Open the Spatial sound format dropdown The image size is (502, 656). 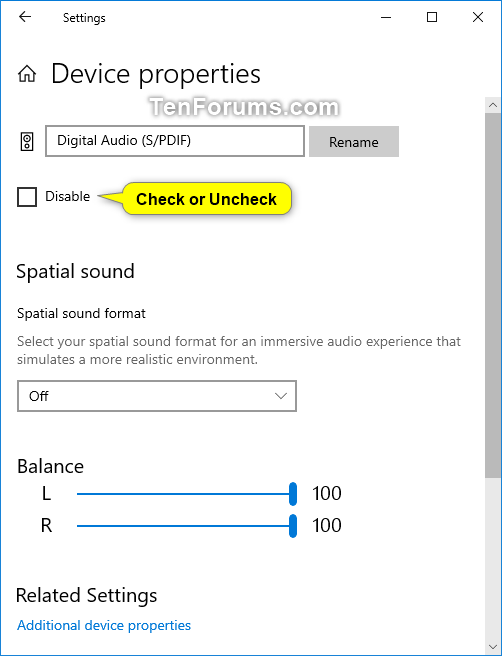(x=157, y=396)
